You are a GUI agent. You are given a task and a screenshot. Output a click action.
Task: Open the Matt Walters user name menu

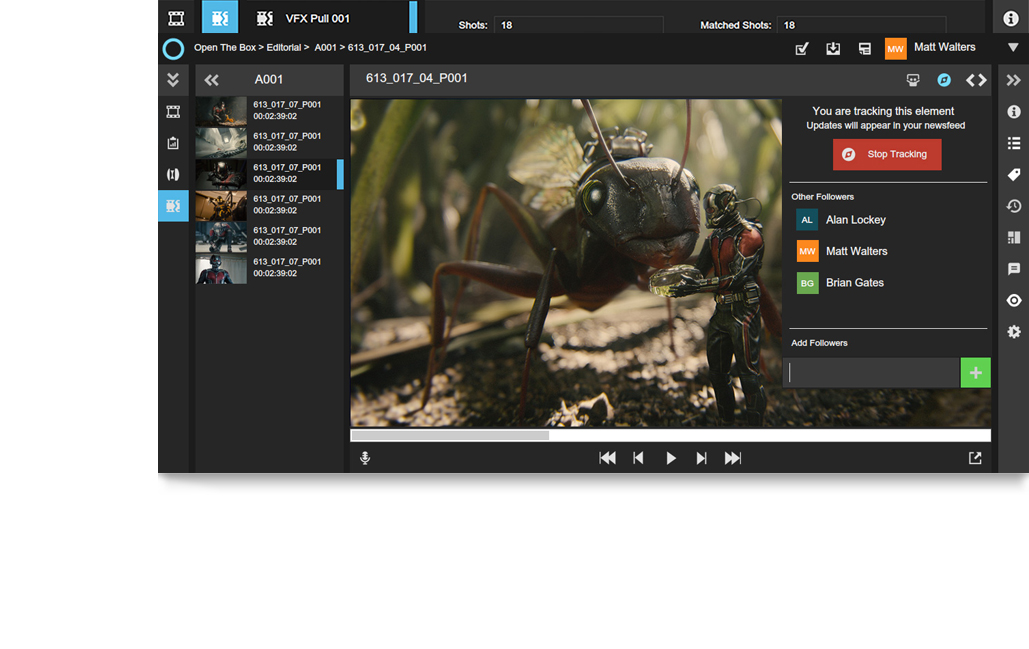tap(944, 47)
